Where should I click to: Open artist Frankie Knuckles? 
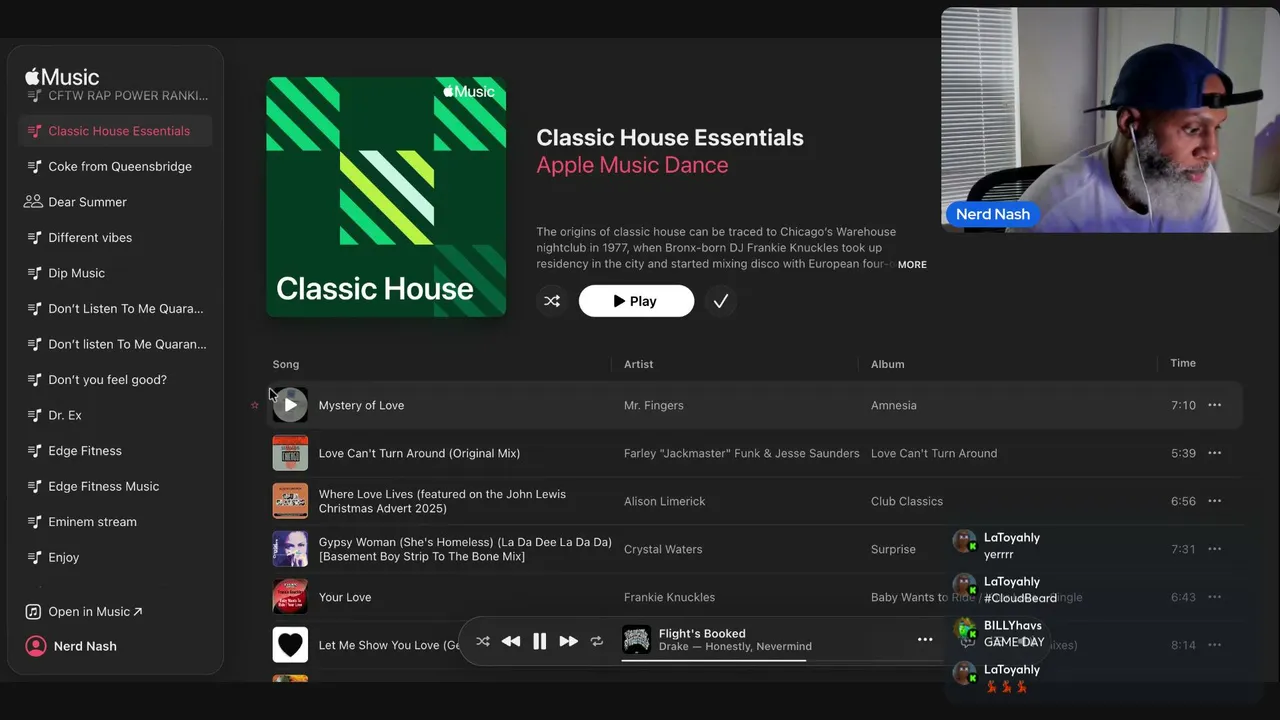670,597
